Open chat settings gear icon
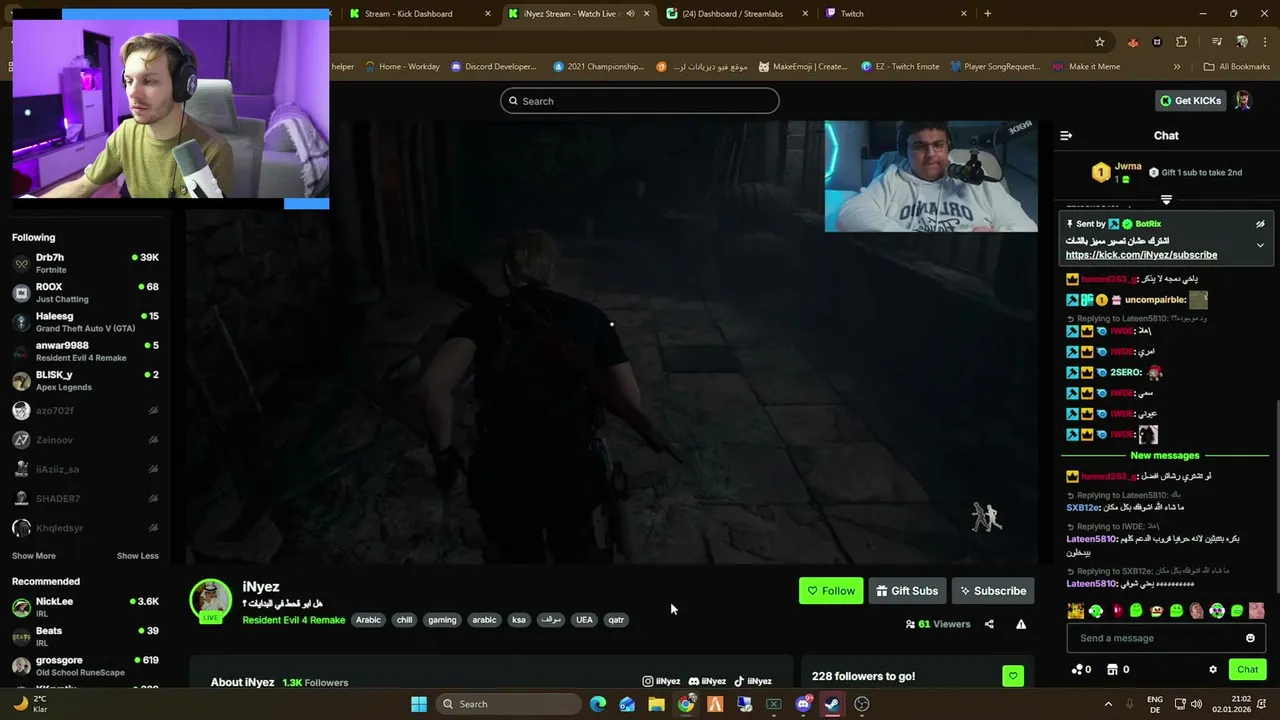This screenshot has height=720, width=1280. click(1213, 670)
